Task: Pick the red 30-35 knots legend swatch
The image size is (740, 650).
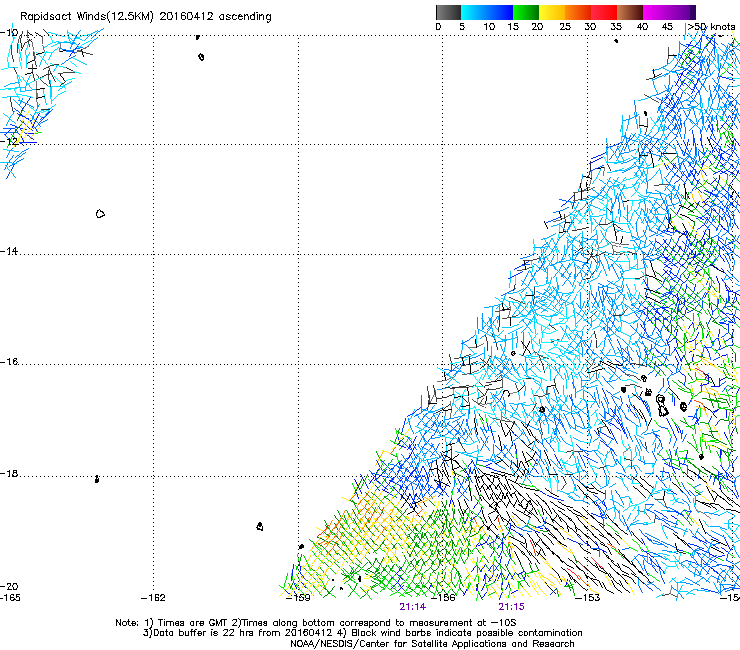Action: (x=604, y=12)
